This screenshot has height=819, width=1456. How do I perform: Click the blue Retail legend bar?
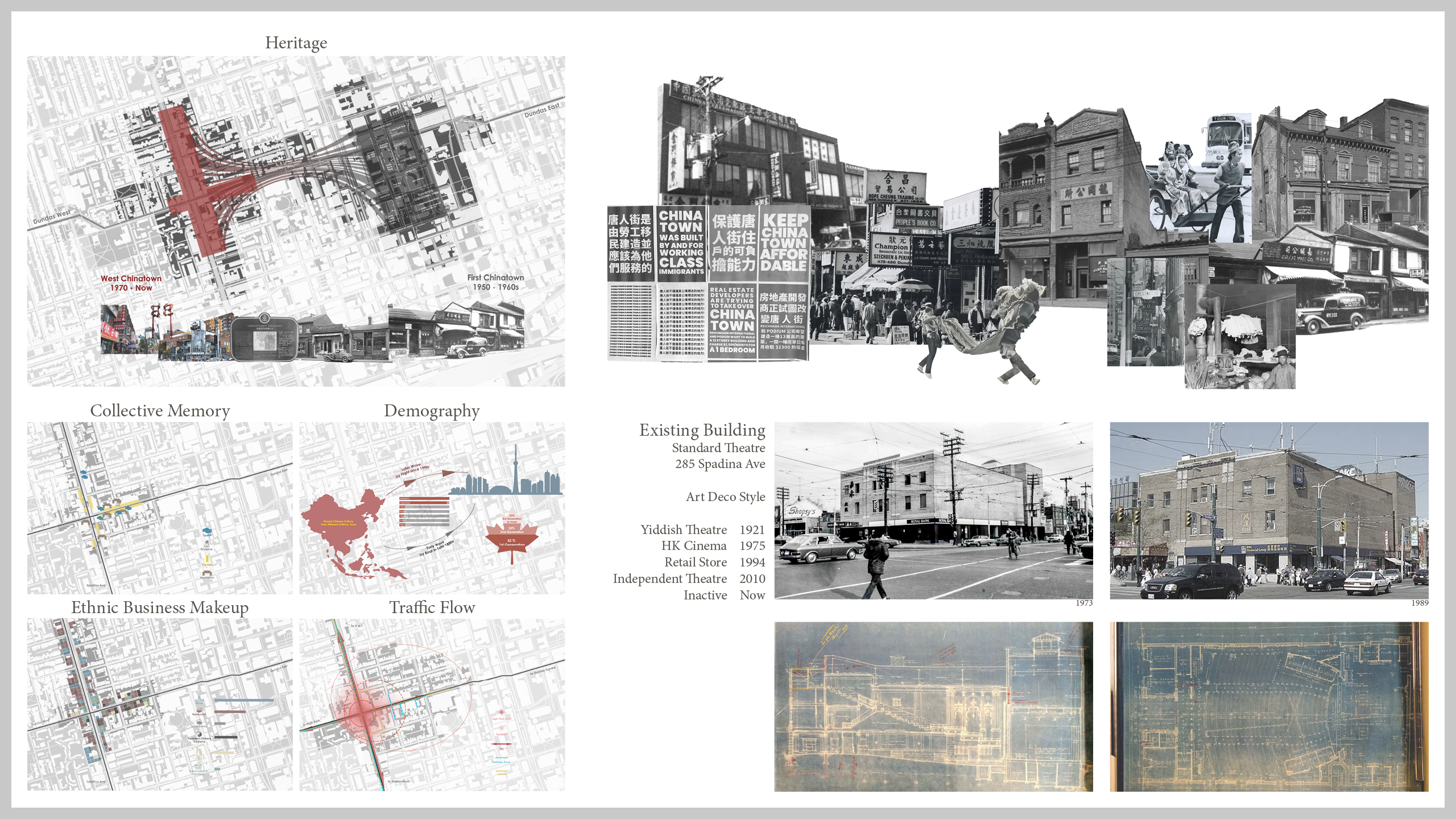[244, 700]
